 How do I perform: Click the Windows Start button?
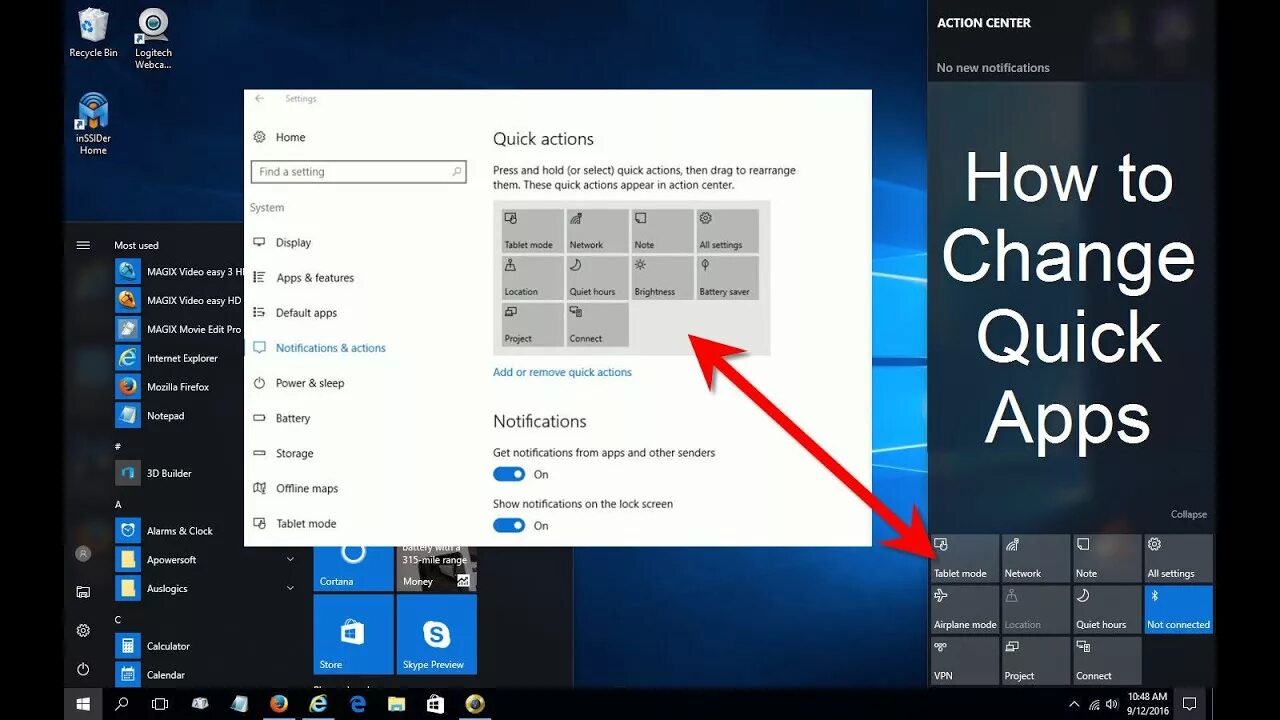coord(83,704)
